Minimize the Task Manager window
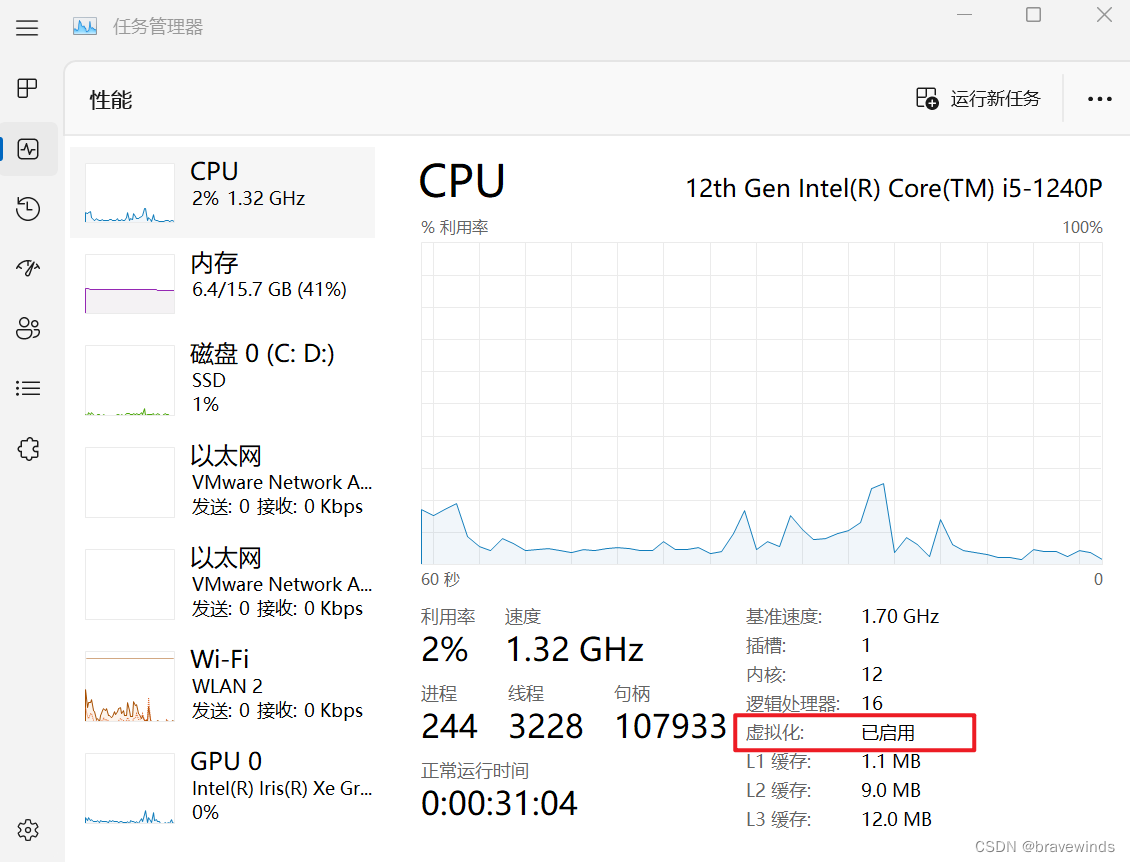 pyautogui.click(x=964, y=14)
